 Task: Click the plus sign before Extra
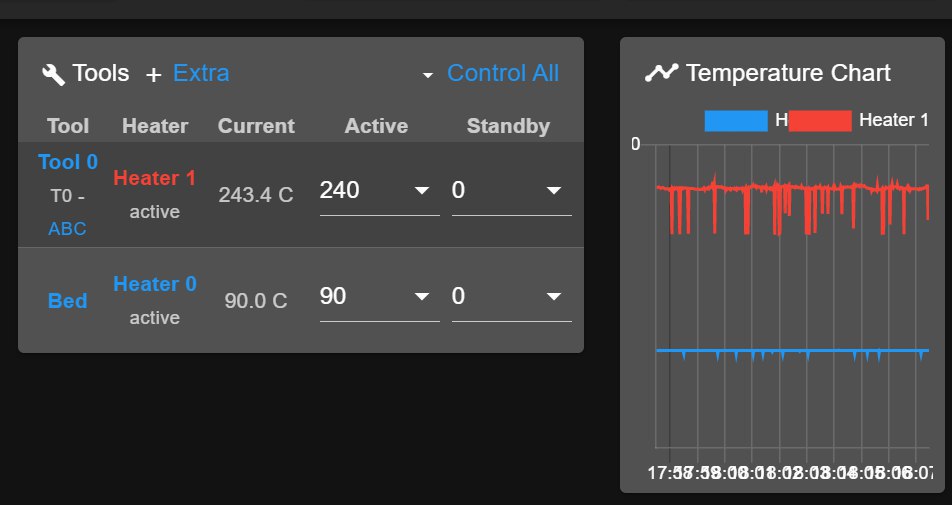coord(154,75)
